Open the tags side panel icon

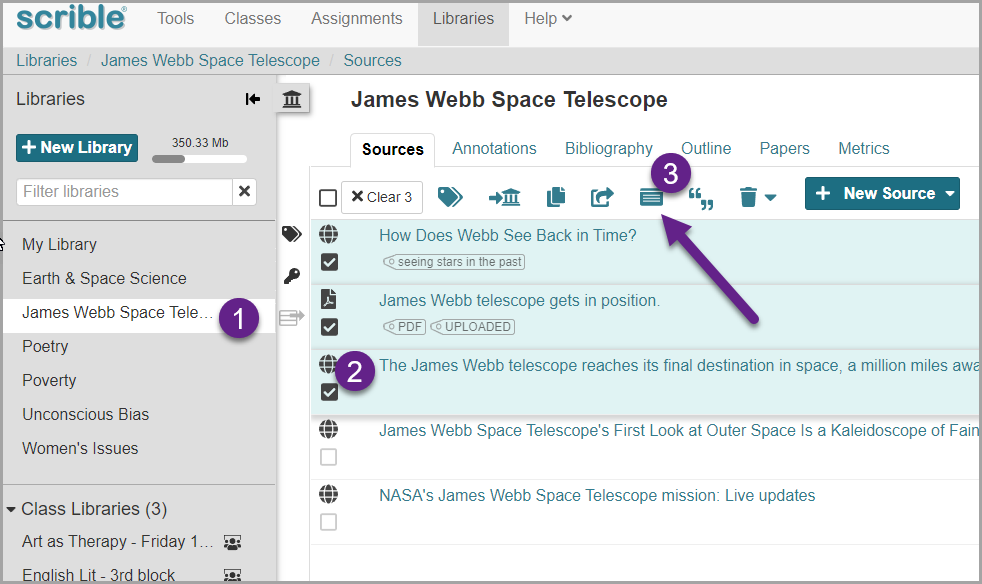click(291, 234)
